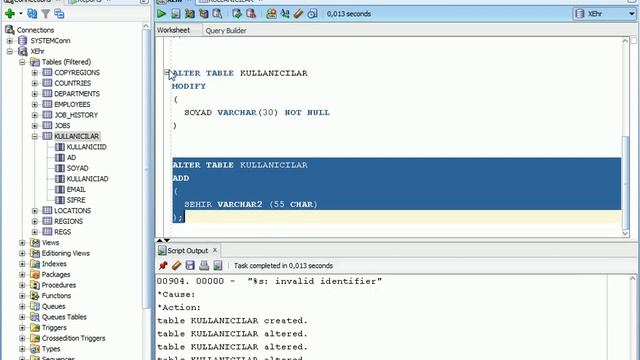
Task: Click 'table KULLANICILAR created.' output line
Action: [232, 320]
